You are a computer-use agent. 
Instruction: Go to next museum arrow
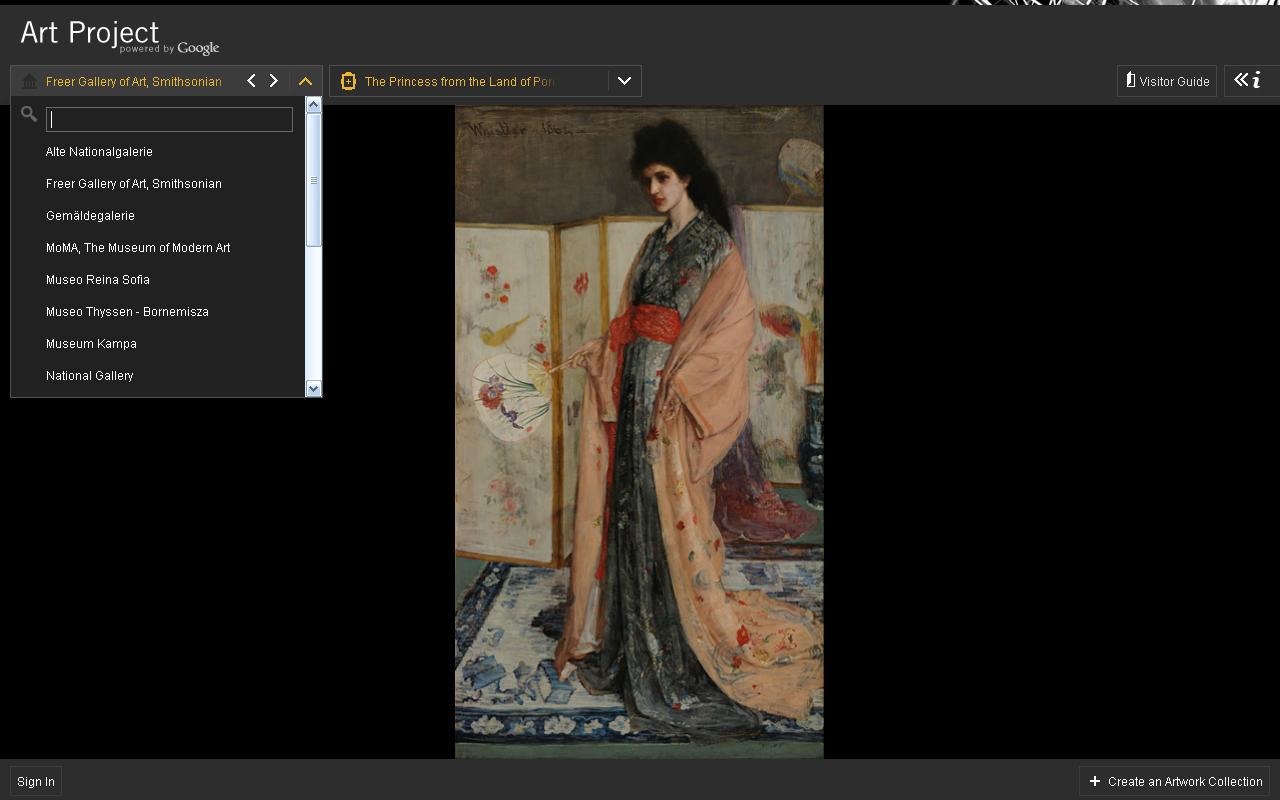coord(274,81)
